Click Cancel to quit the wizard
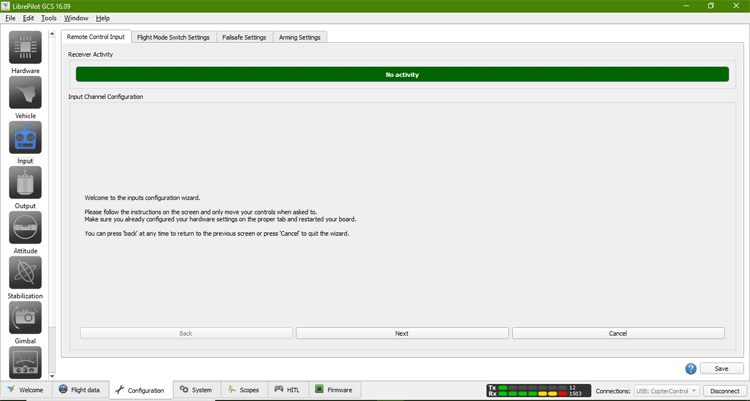This screenshot has height=401, width=750. point(618,334)
